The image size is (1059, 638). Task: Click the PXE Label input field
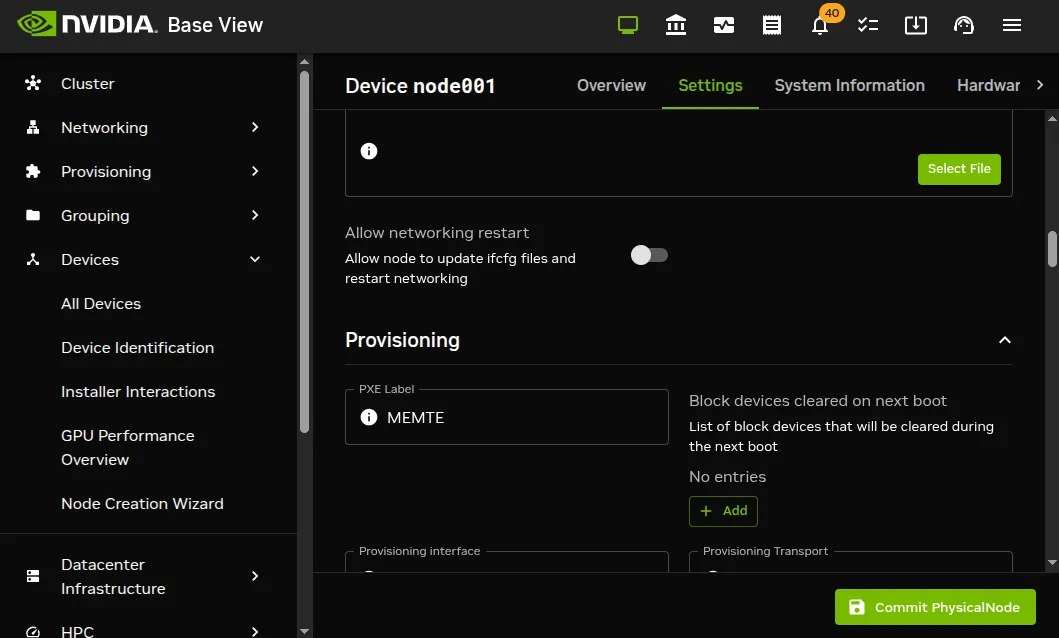click(x=507, y=417)
